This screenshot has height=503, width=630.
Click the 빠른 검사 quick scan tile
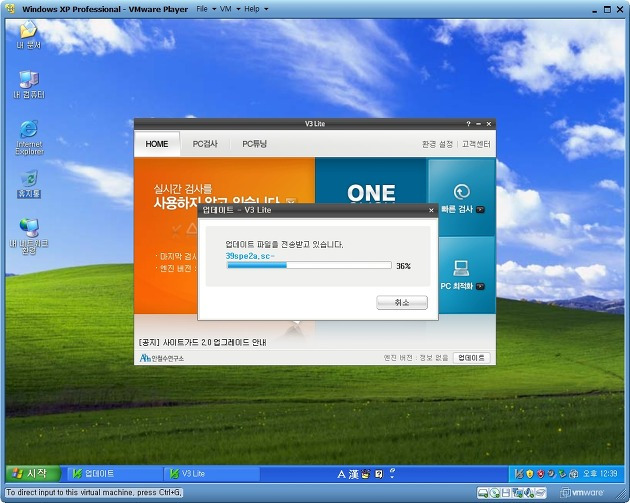pyautogui.click(x=462, y=198)
